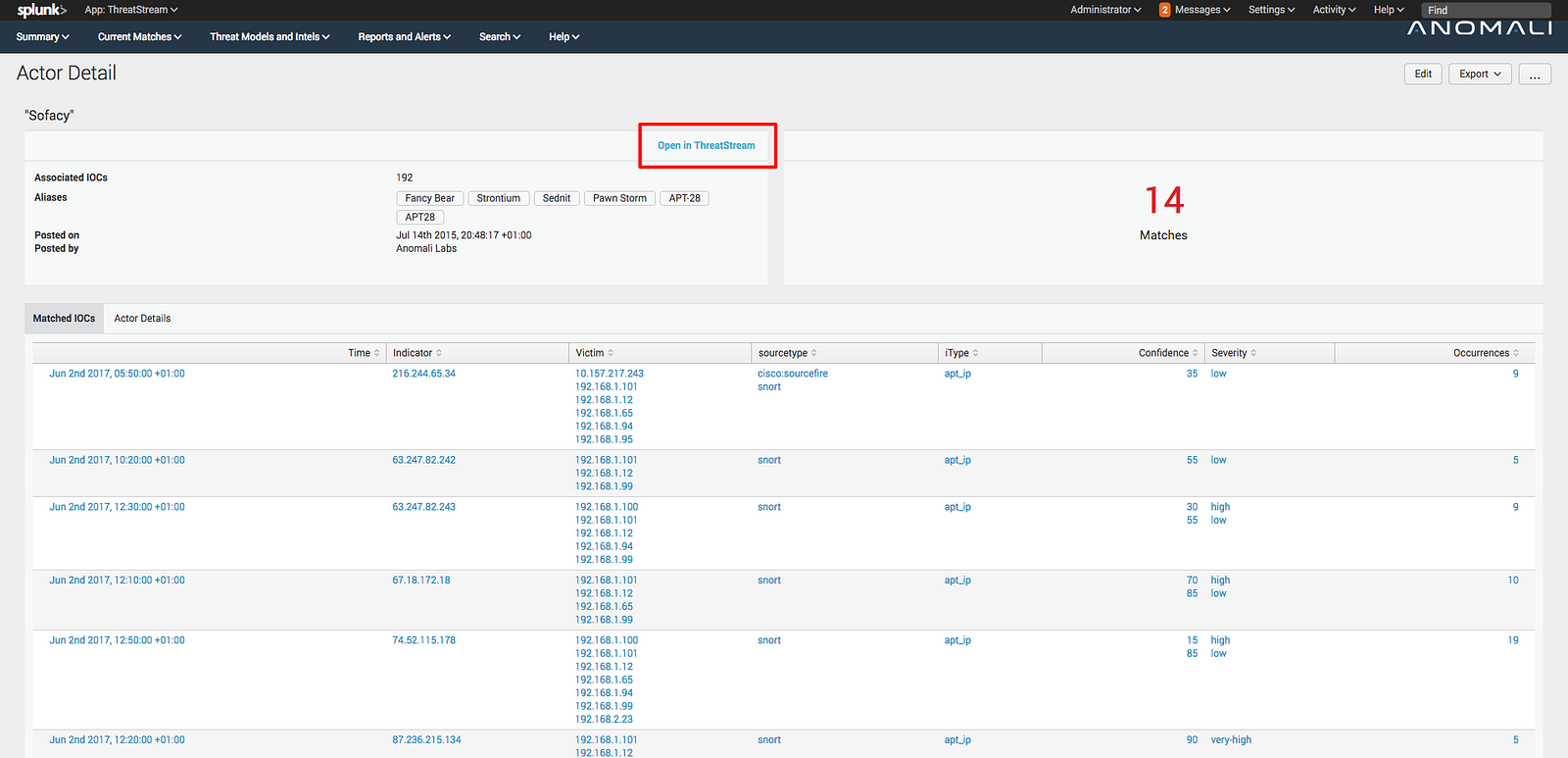The image size is (1568, 758).
Task: Sort table by the Victim column
Action: (595, 353)
